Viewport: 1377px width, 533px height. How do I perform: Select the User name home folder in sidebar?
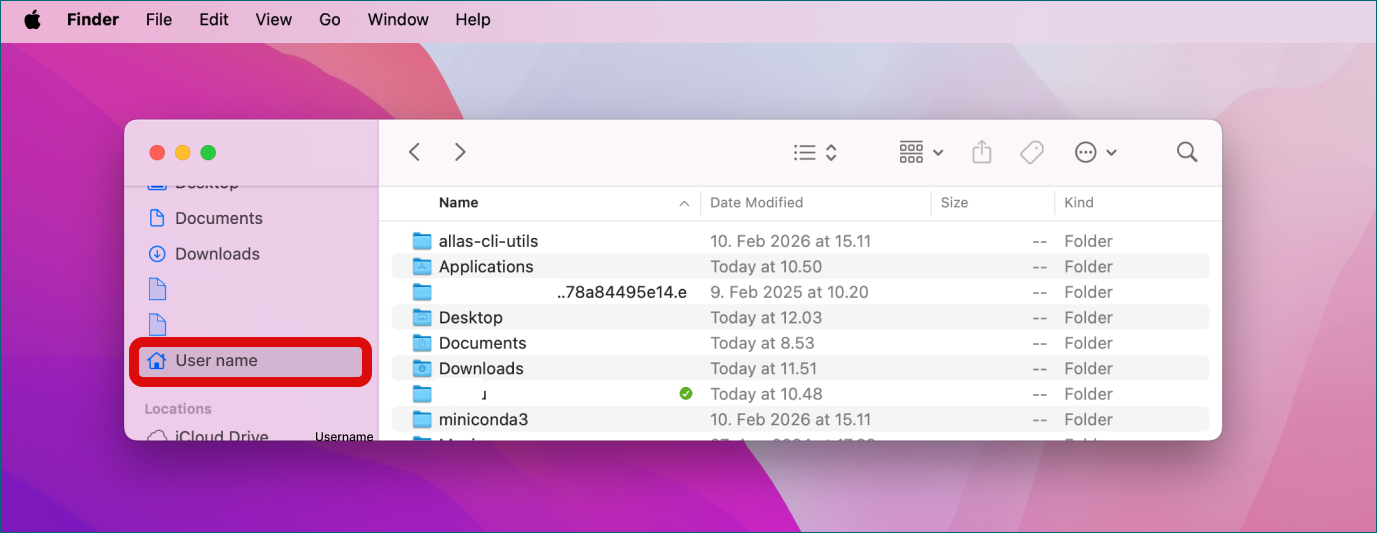click(x=250, y=361)
